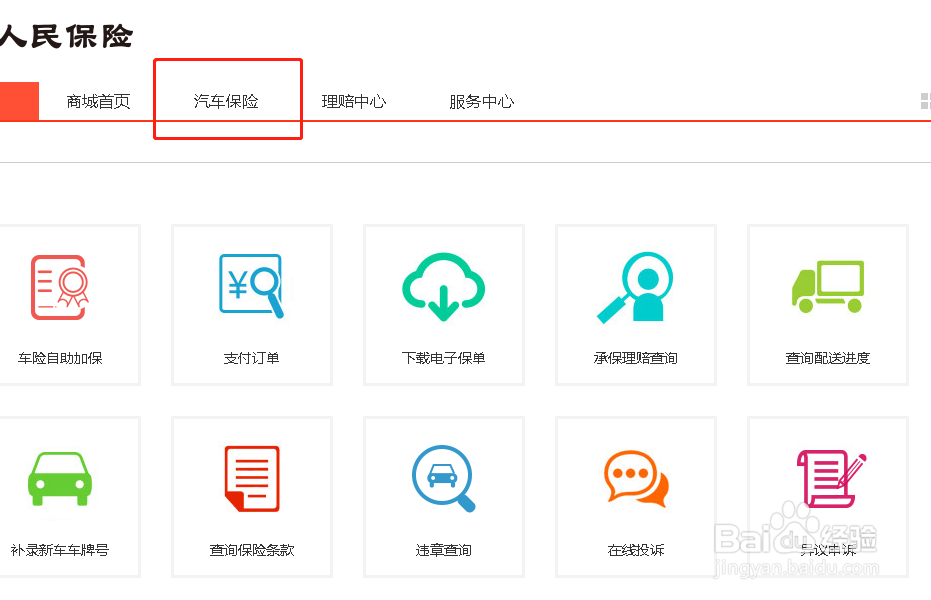The width and height of the screenshot is (931, 600).
Task: Open the 汽车保险 navigation tab
Action: point(226,101)
